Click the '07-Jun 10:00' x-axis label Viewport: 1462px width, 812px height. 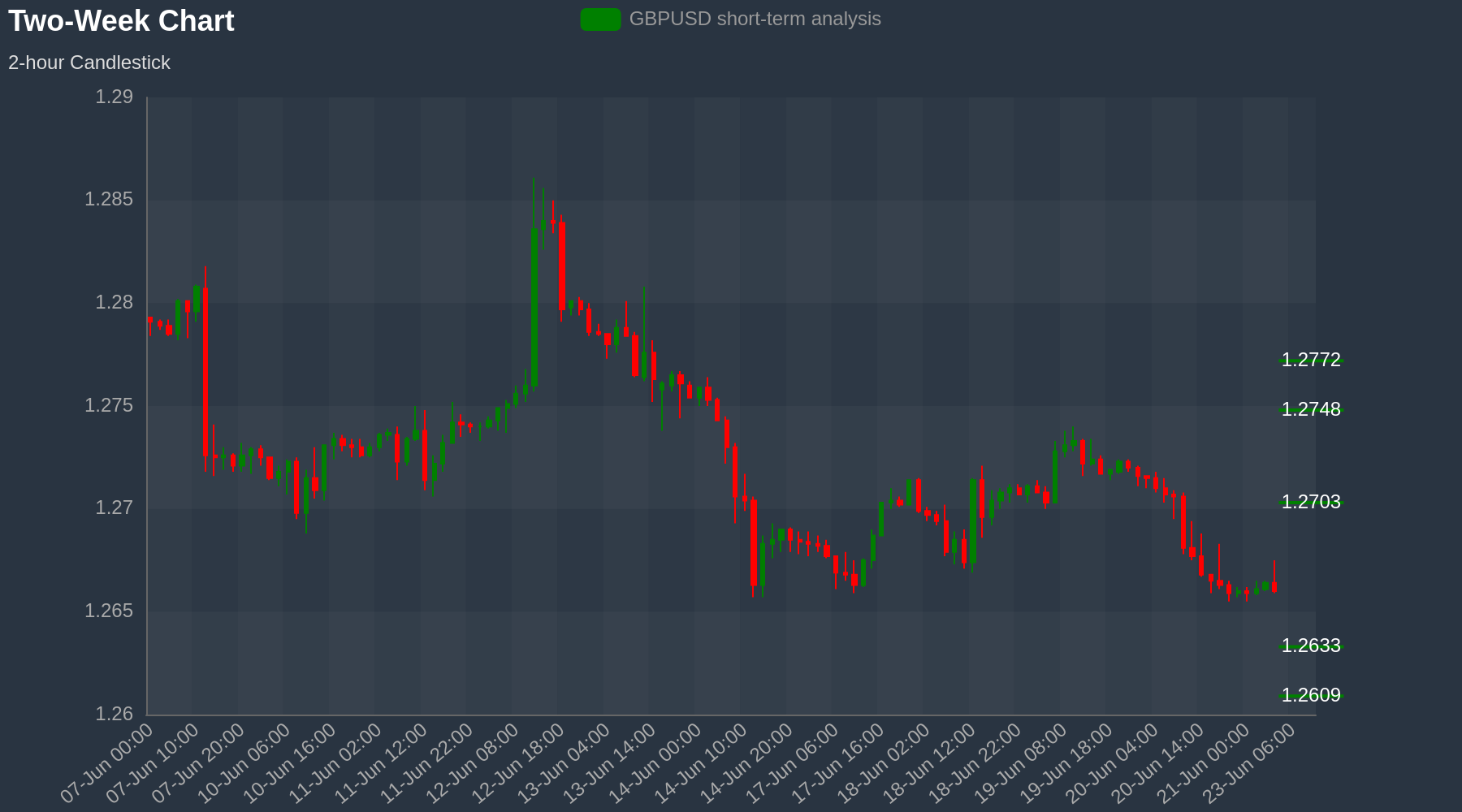[x=153, y=763]
